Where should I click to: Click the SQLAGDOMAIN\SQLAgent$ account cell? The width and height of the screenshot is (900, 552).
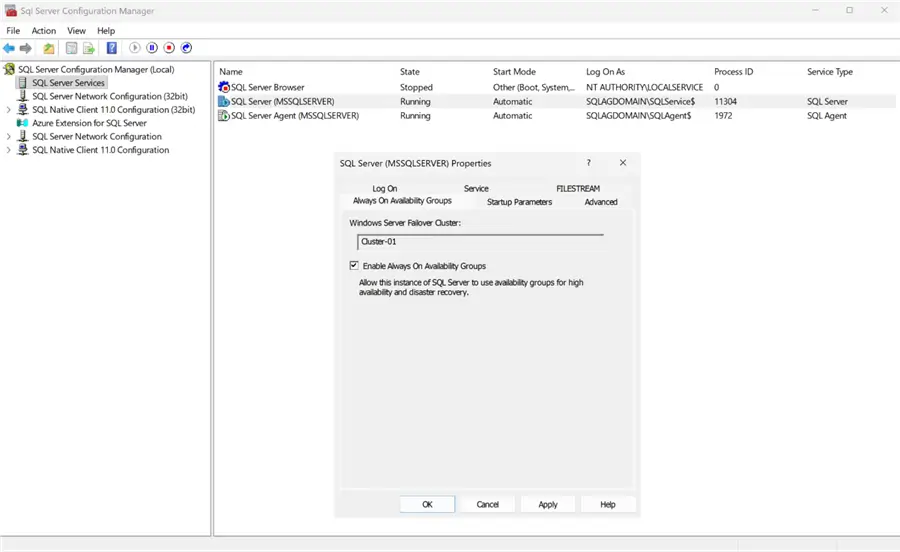[638, 115]
